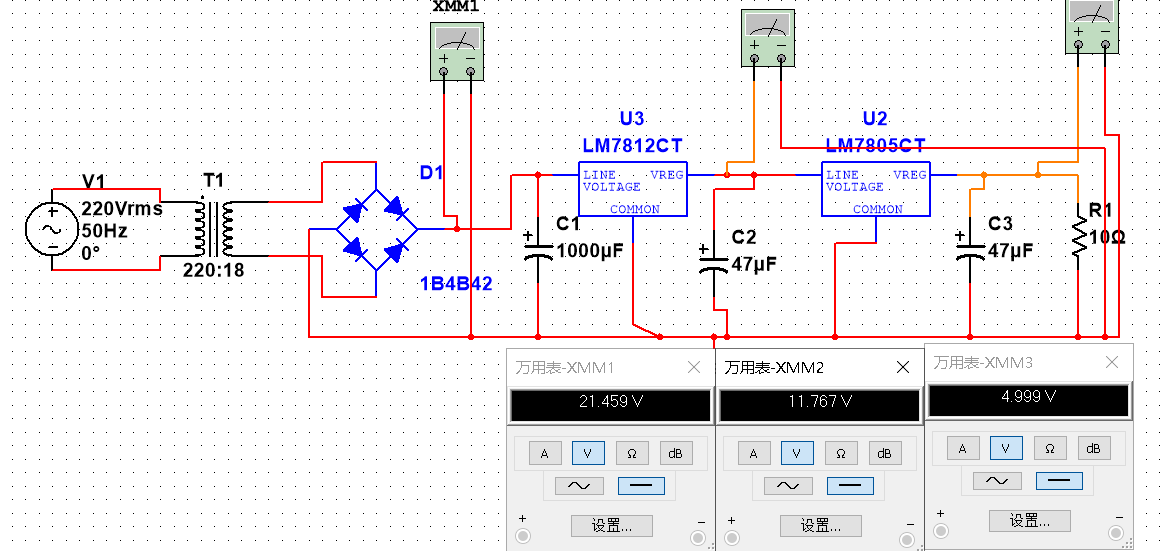This screenshot has width=1164, height=551.
Task: Set XMM1 to voltmeter mode V
Action: [x=588, y=453]
